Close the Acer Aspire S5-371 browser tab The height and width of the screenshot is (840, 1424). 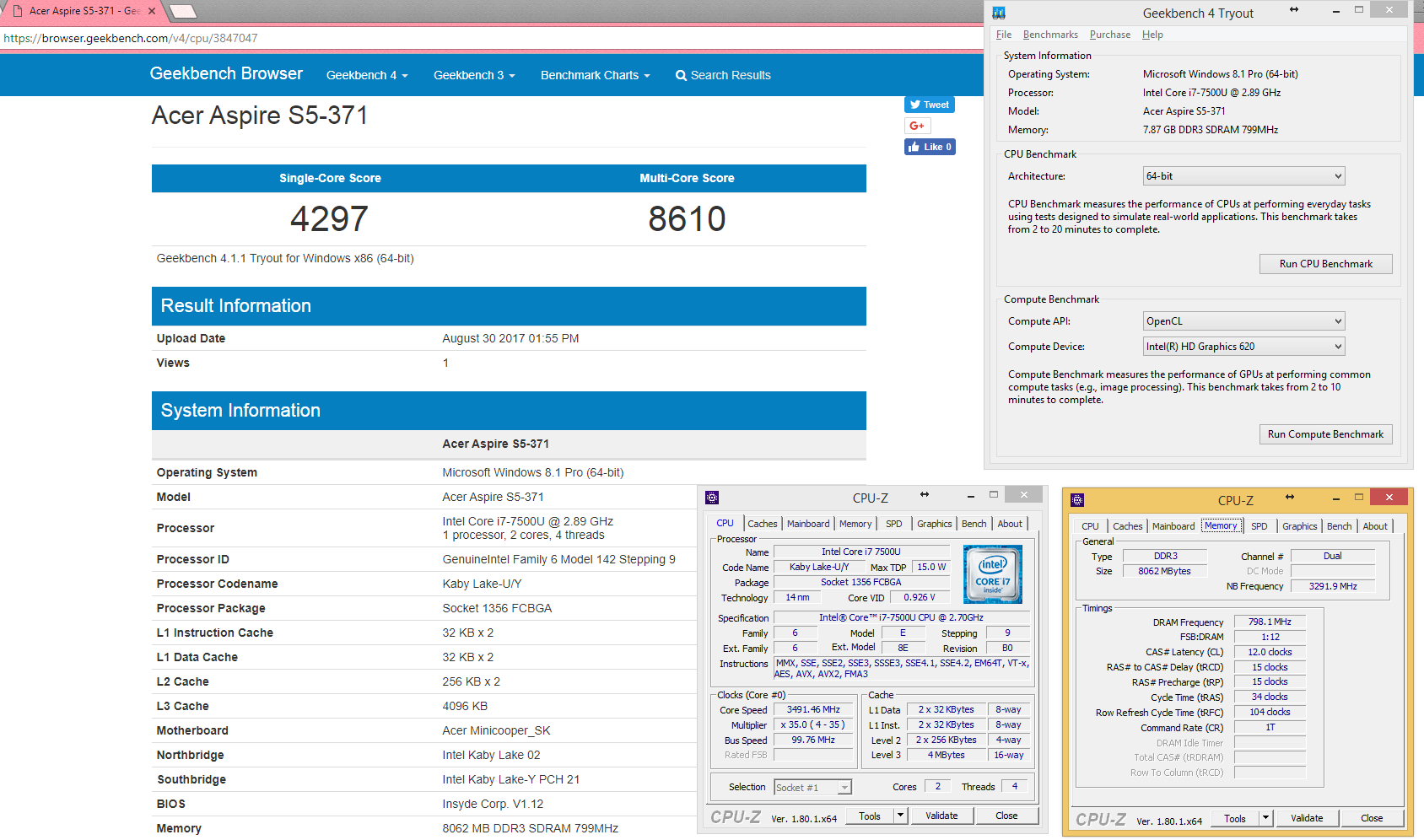pyautogui.click(x=152, y=11)
